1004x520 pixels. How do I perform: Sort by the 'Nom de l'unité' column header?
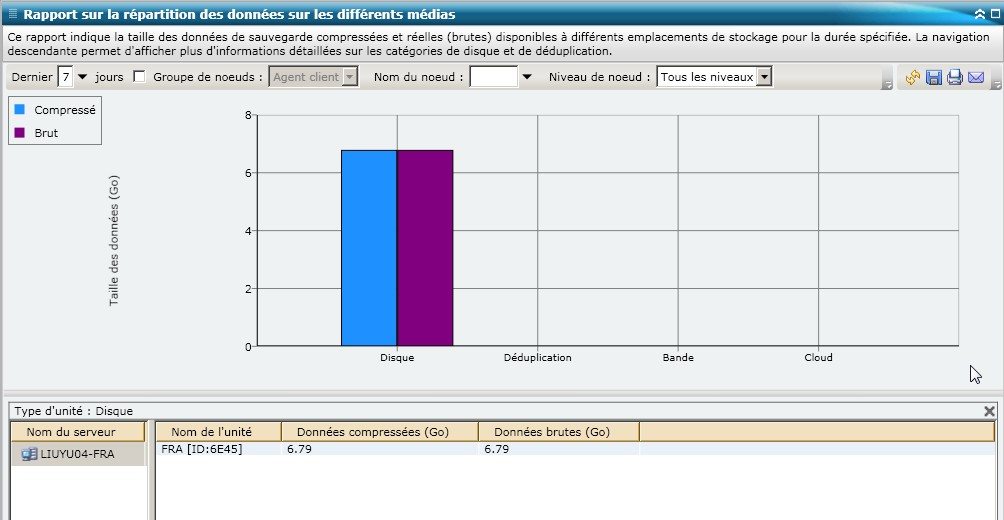coord(219,432)
